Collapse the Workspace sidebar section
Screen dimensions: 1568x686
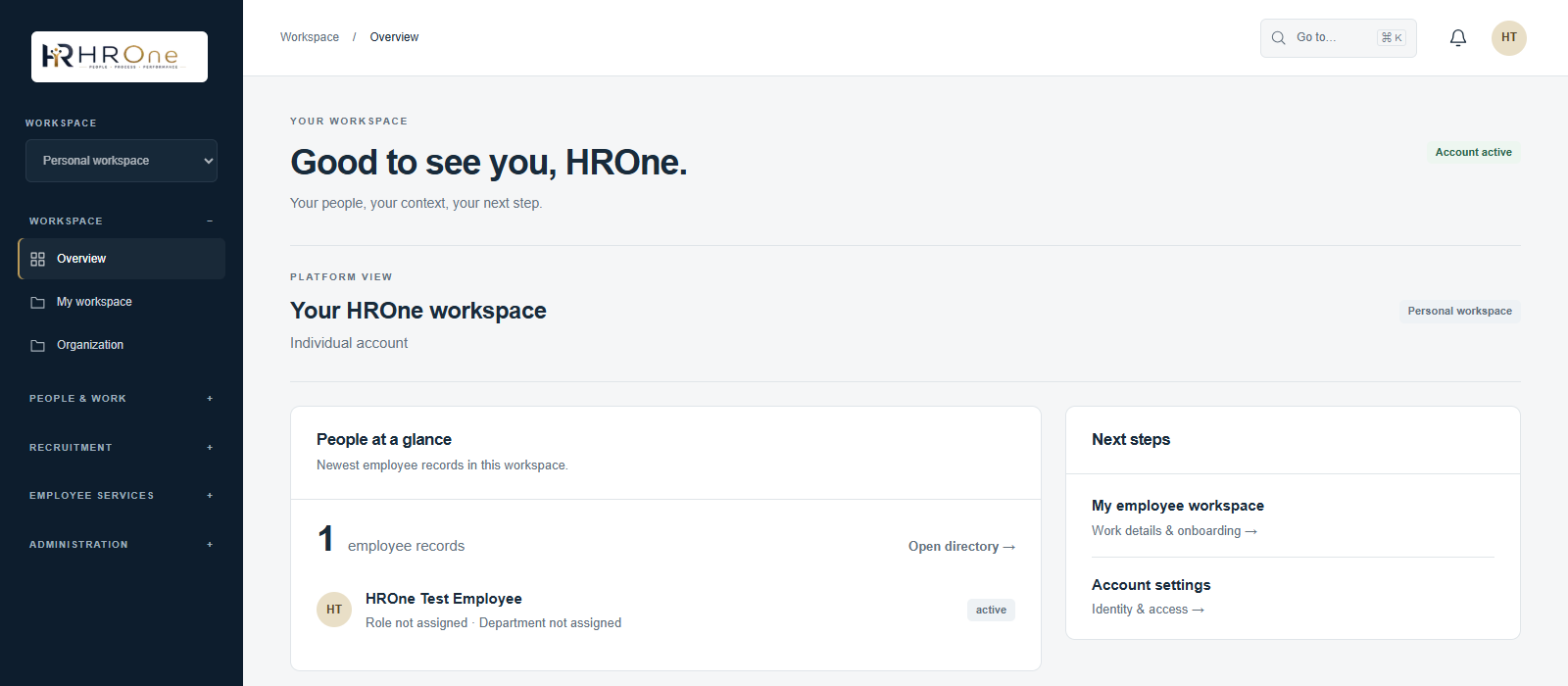[x=122, y=221]
